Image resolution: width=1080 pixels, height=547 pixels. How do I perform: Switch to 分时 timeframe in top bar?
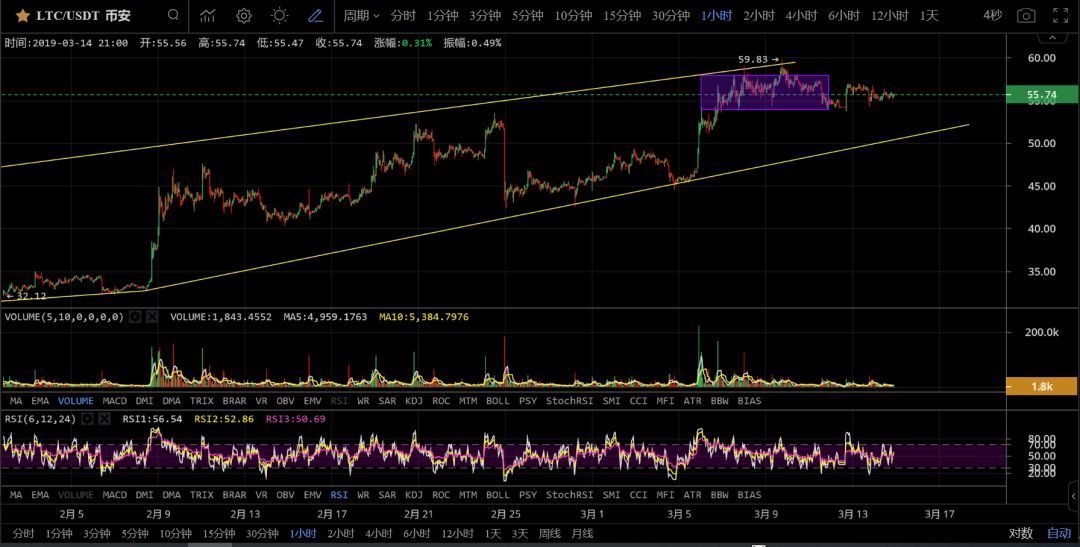[x=403, y=15]
